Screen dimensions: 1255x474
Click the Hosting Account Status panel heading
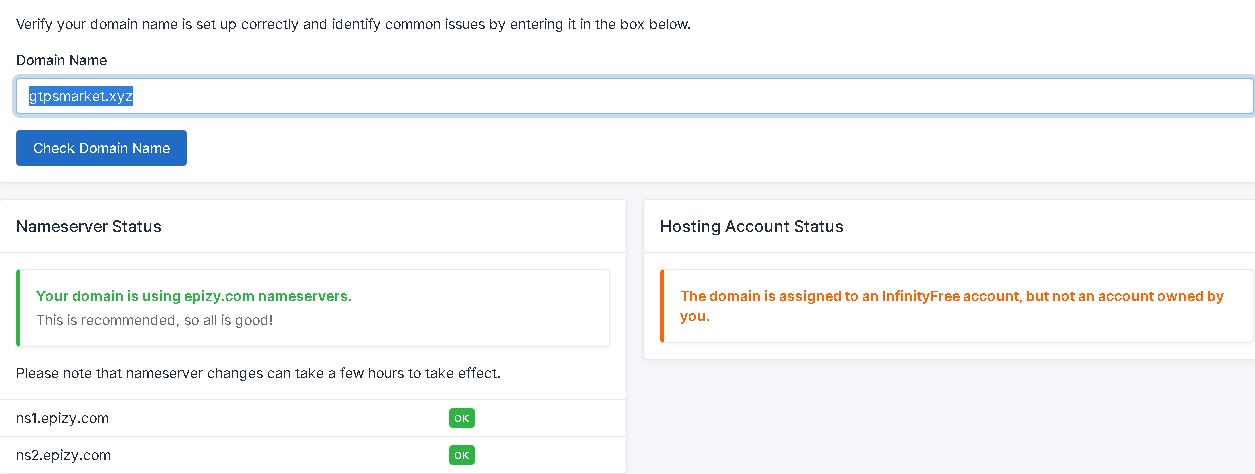[751, 226]
